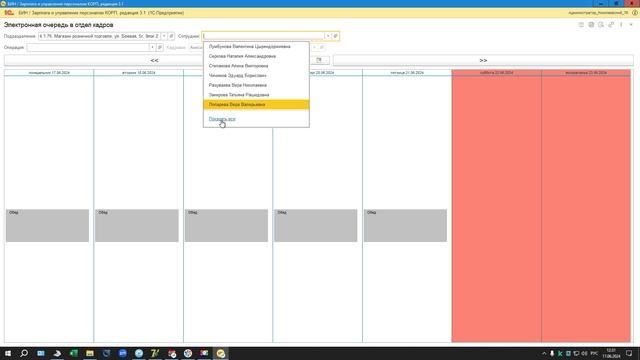640x360 pixels.
Task: Go to next week with >> button
Action: point(483,60)
